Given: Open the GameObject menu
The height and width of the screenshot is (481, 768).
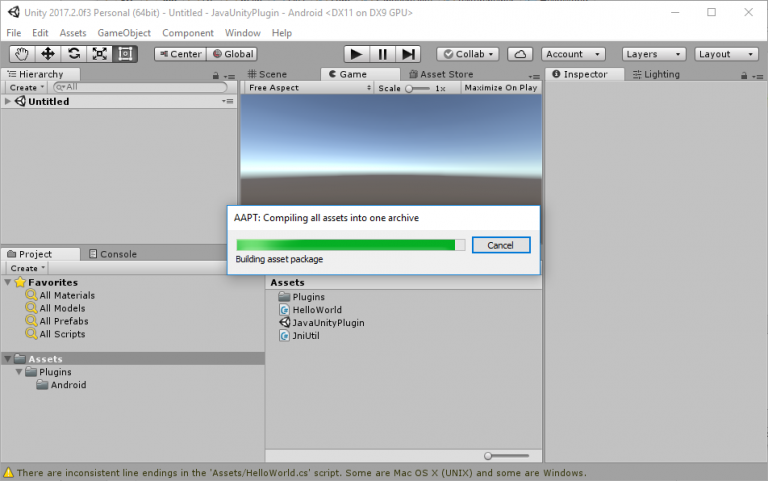Looking at the screenshot, I should (x=124, y=33).
